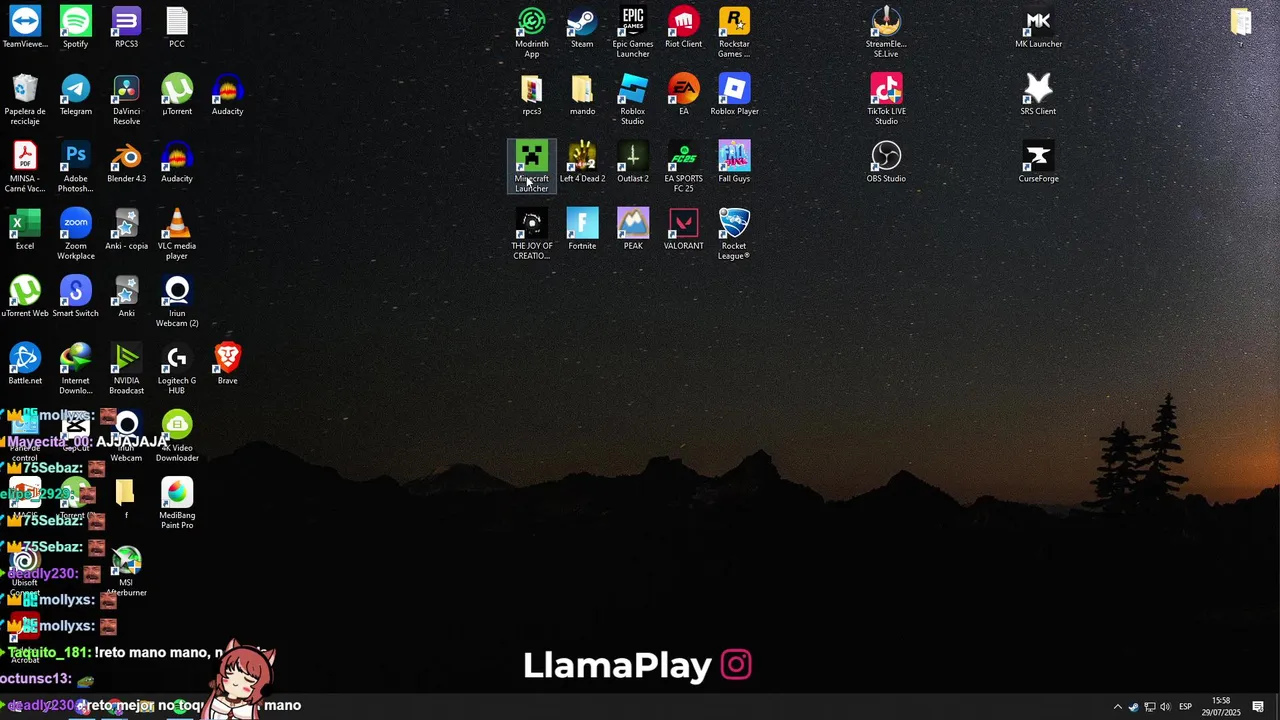Open 4K Video Downloader
The width and height of the screenshot is (1280, 720).
point(177,435)
